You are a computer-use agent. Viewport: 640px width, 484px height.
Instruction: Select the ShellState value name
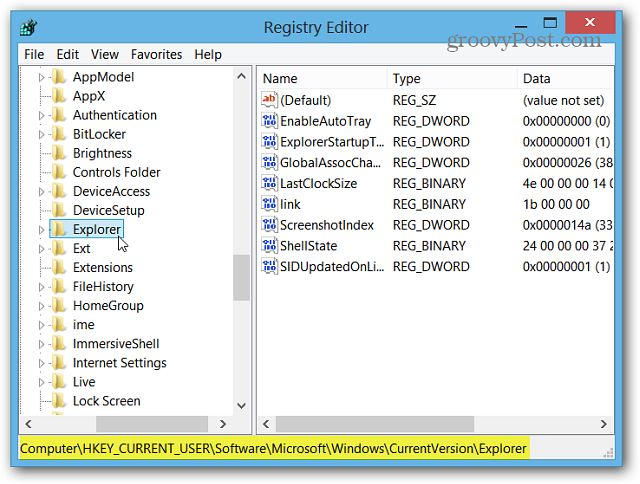(x=308, y=246)
